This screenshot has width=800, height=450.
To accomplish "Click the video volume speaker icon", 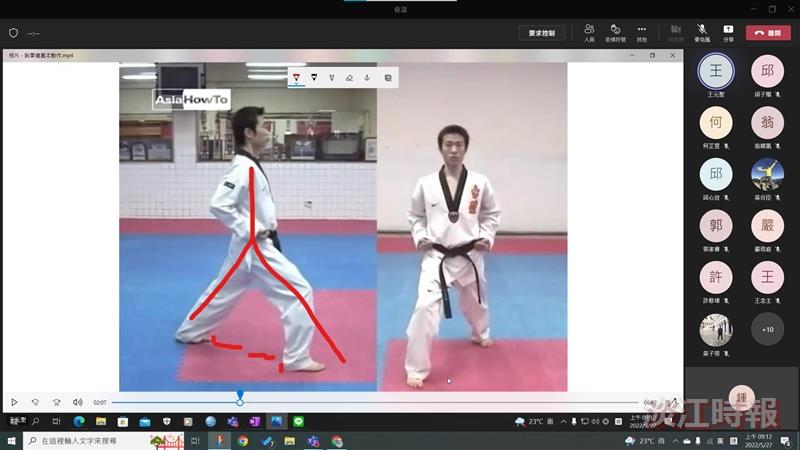I will [78, 402].
